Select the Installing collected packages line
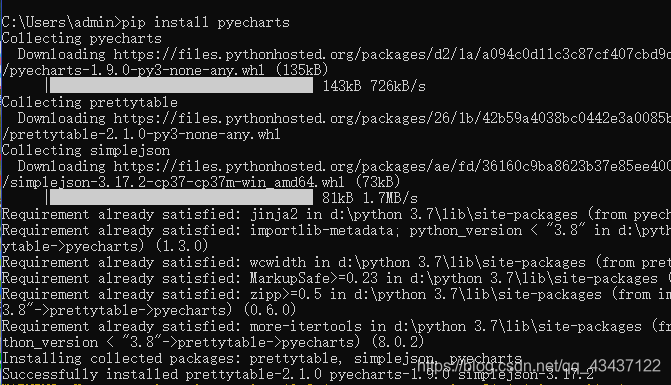671x385 pixels. [262, 358]
